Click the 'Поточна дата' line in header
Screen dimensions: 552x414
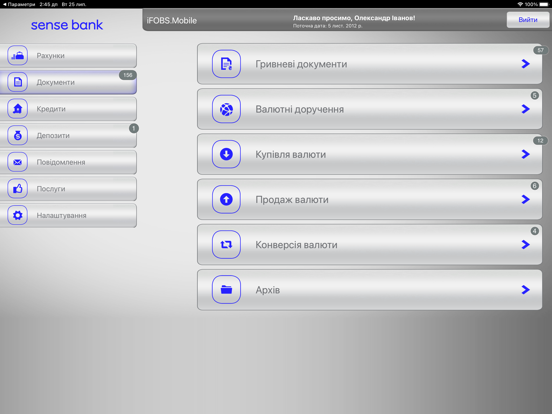[327, 26]
